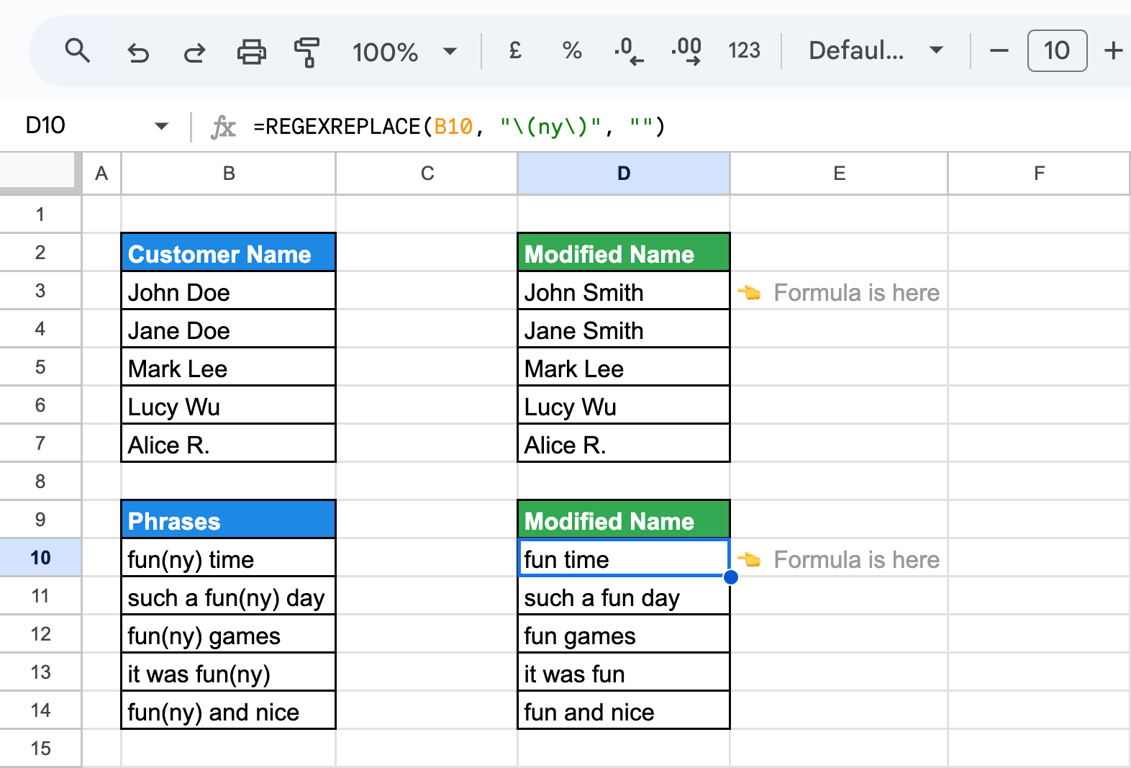Click the select-all corner box
Viewport: 1131px width, 768px height.
point(39,173)
